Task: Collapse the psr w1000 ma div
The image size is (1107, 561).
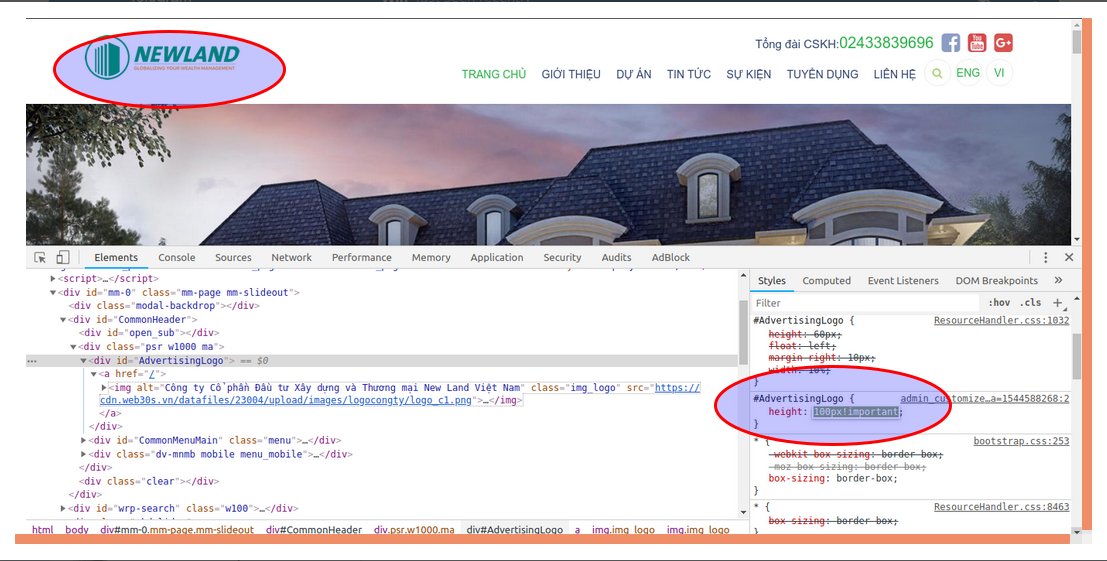Action: coord(73,347)
